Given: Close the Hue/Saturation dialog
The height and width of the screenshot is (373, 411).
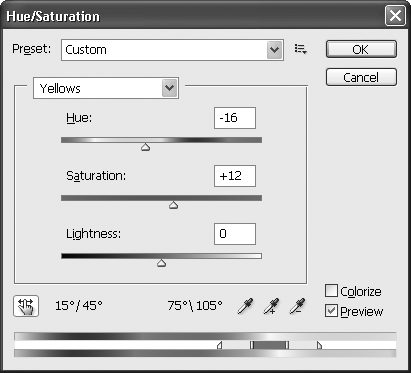Looking at the screenshot, I should tap(395, 16).
